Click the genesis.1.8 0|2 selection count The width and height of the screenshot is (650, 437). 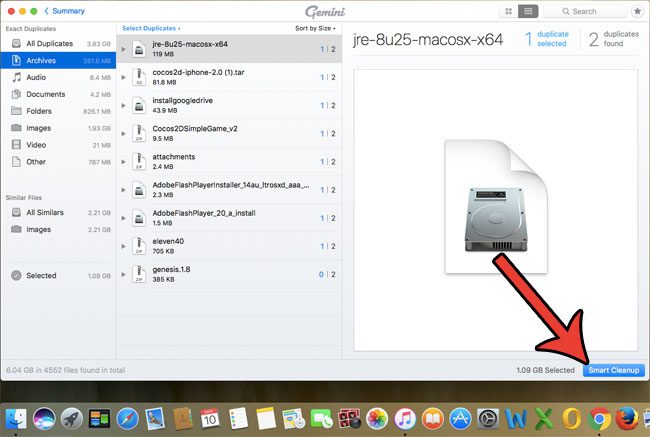(327, 274)
